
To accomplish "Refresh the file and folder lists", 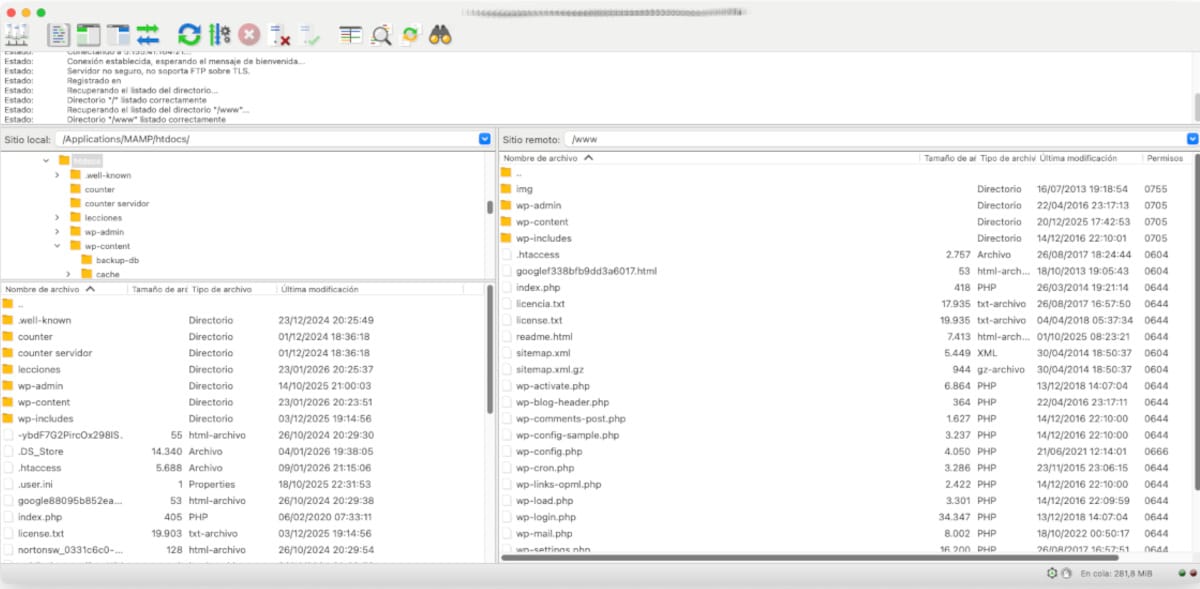I will tap(190, 35).
